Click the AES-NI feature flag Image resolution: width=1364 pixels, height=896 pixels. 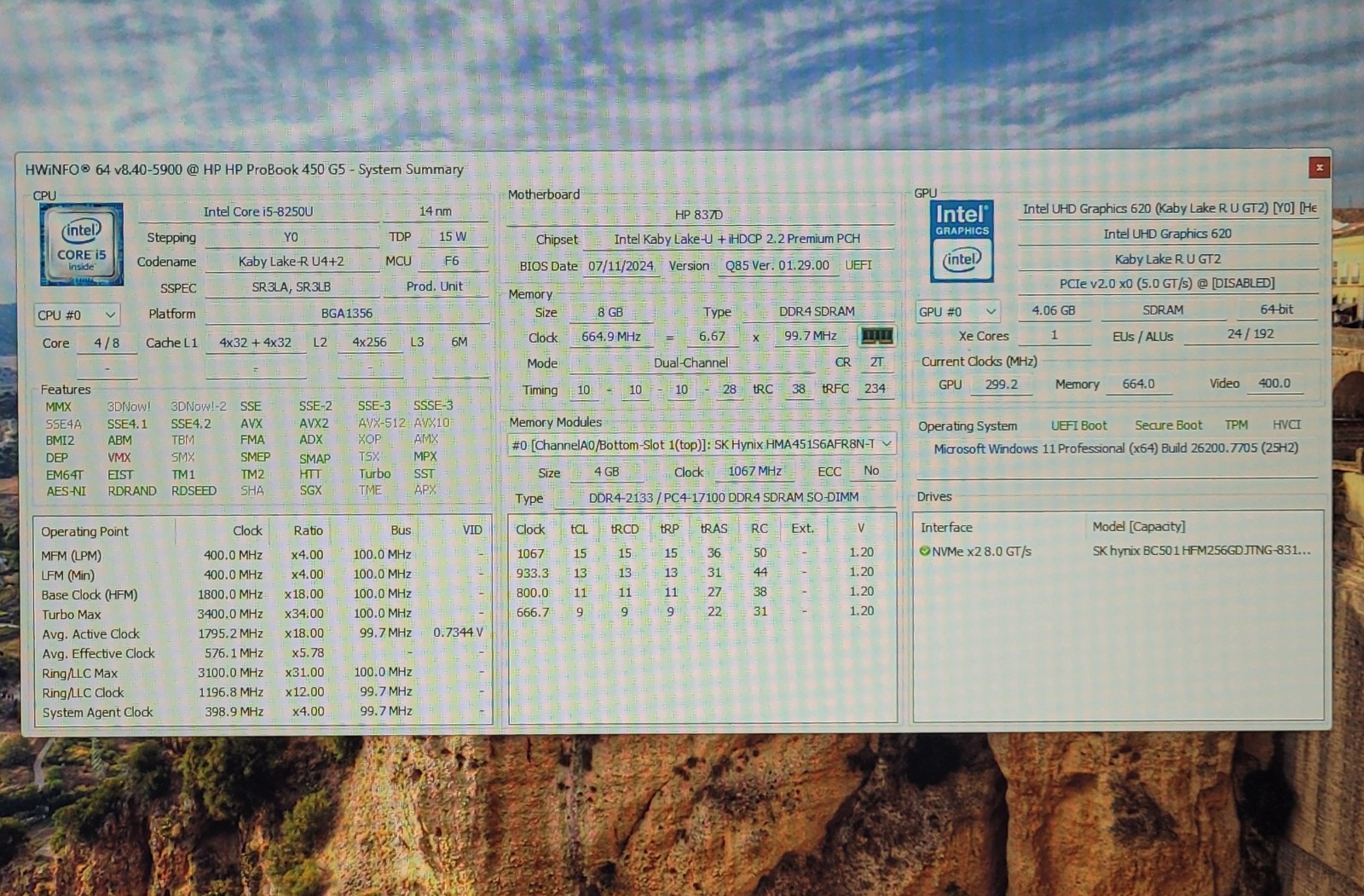tap(66, 491)
